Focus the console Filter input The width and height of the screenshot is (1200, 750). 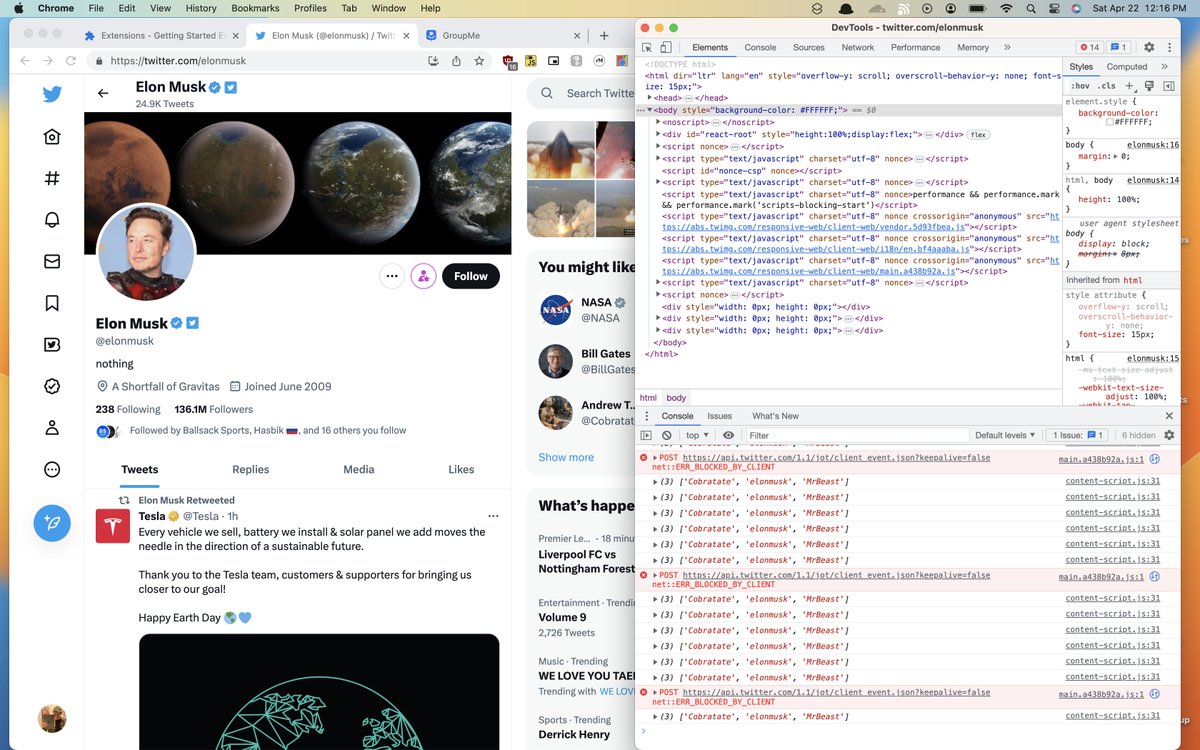click(857, 435)
